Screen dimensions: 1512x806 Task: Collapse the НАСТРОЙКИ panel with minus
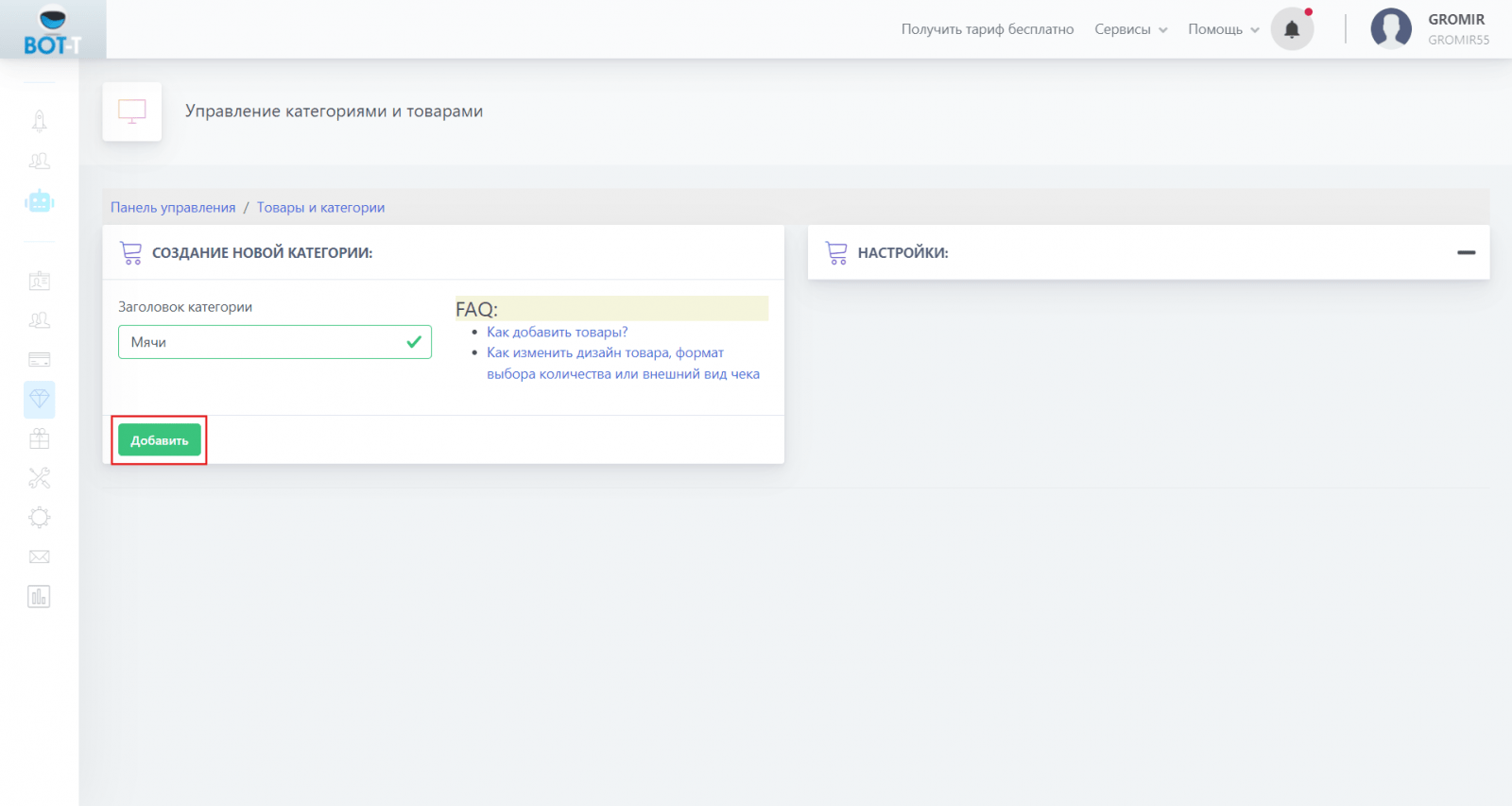coord(1467,252)
